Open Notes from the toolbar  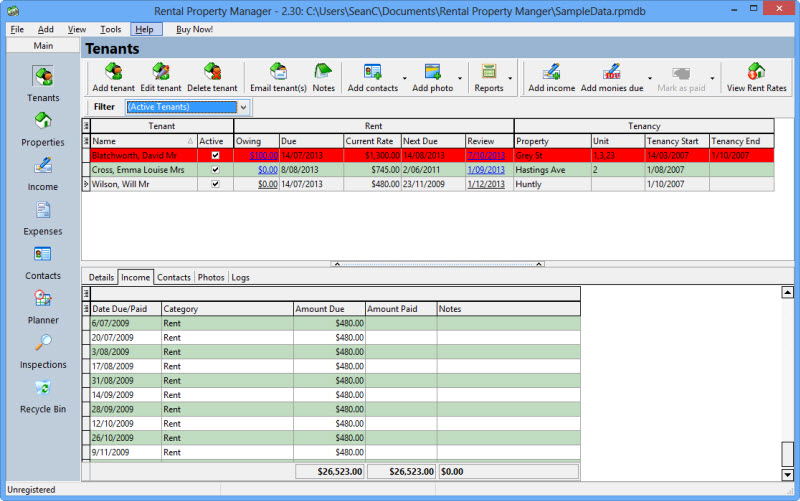(x=323, y=77)
